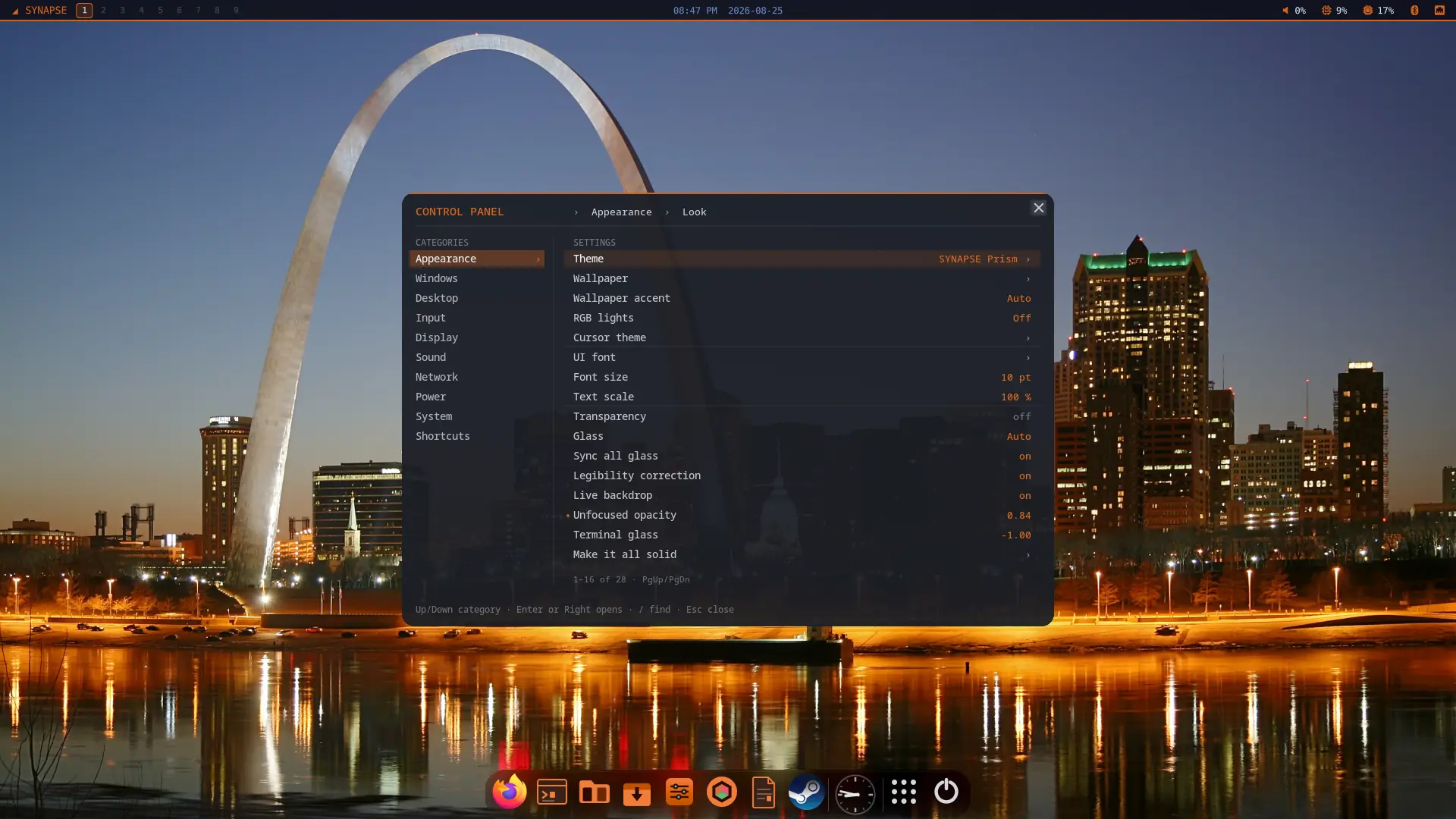The height and width of the screenshot is (819, 1456).
Task: Open the file manager folder icon
Action: (595, 792)
